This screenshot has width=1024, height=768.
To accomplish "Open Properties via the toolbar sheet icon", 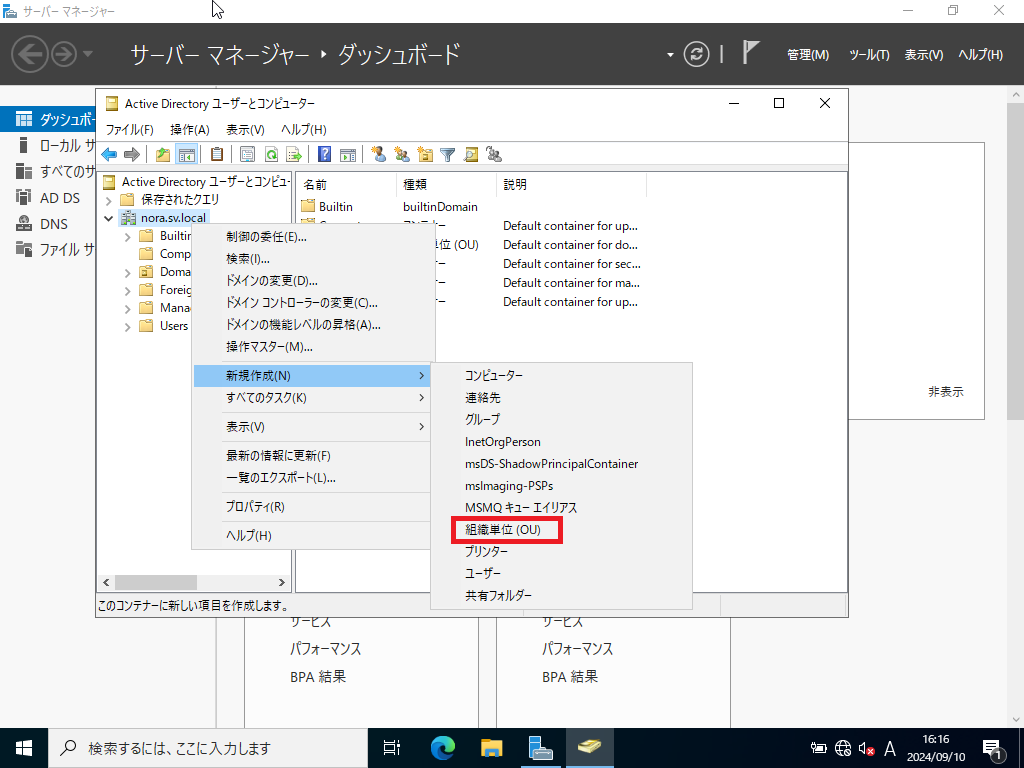I will pyautogui.click(x=248, y=155).
